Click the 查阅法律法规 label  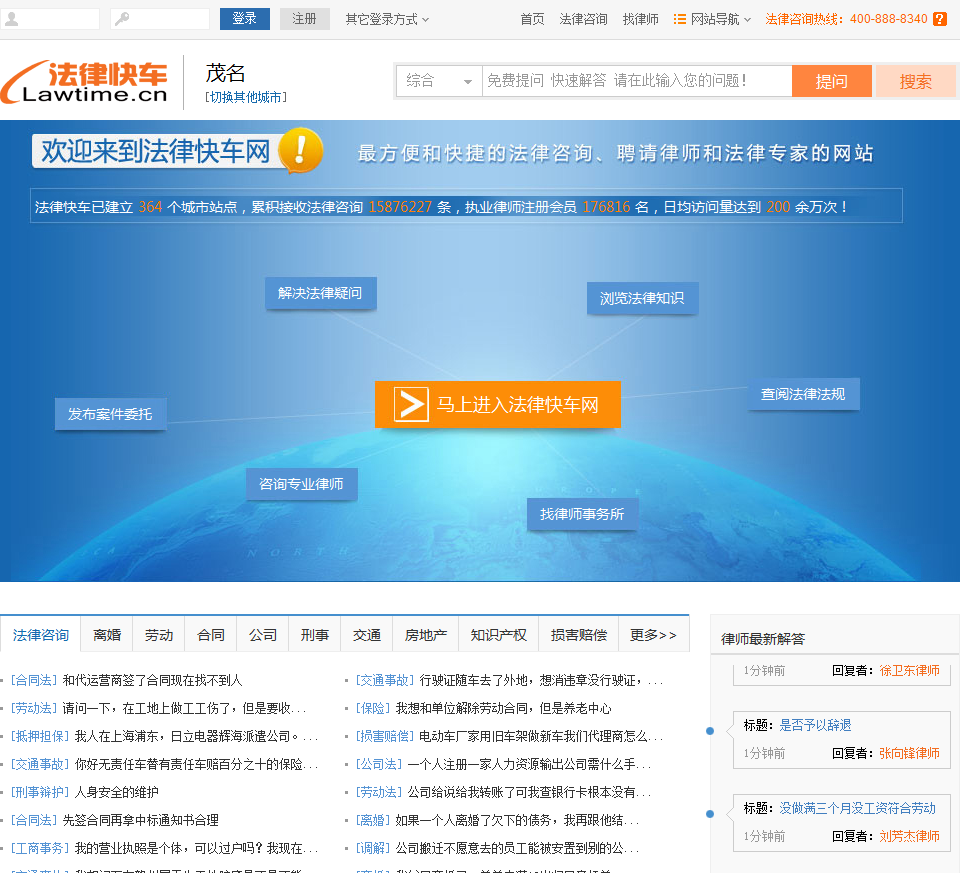803,394
